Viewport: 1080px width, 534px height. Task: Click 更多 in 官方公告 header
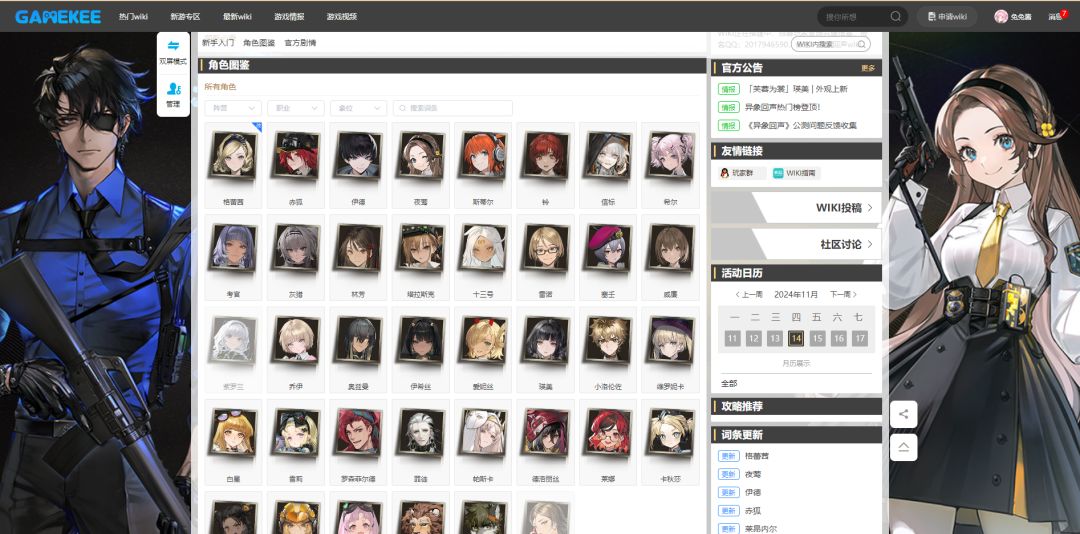click(x=868, y=68)
